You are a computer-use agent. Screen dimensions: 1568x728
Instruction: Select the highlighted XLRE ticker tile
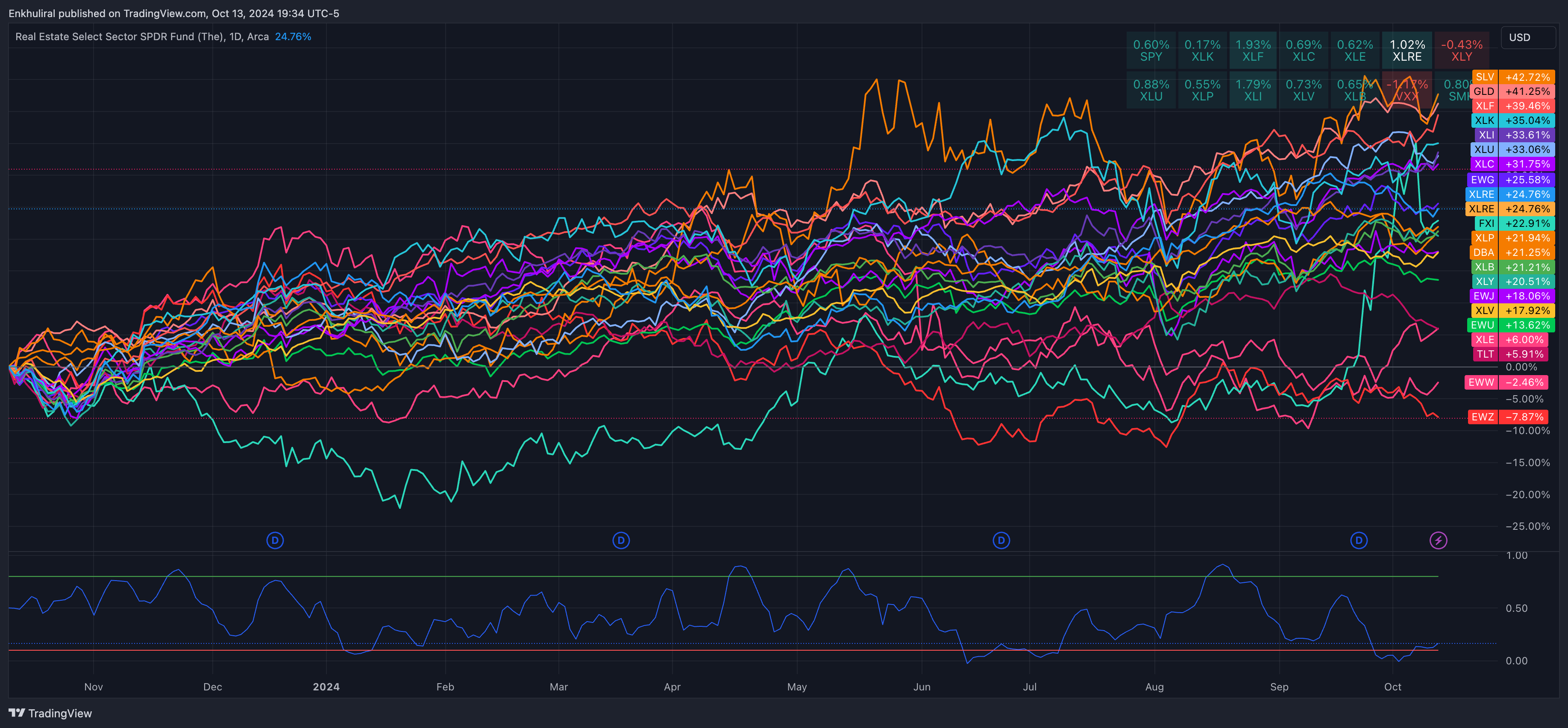[1407, 50]
